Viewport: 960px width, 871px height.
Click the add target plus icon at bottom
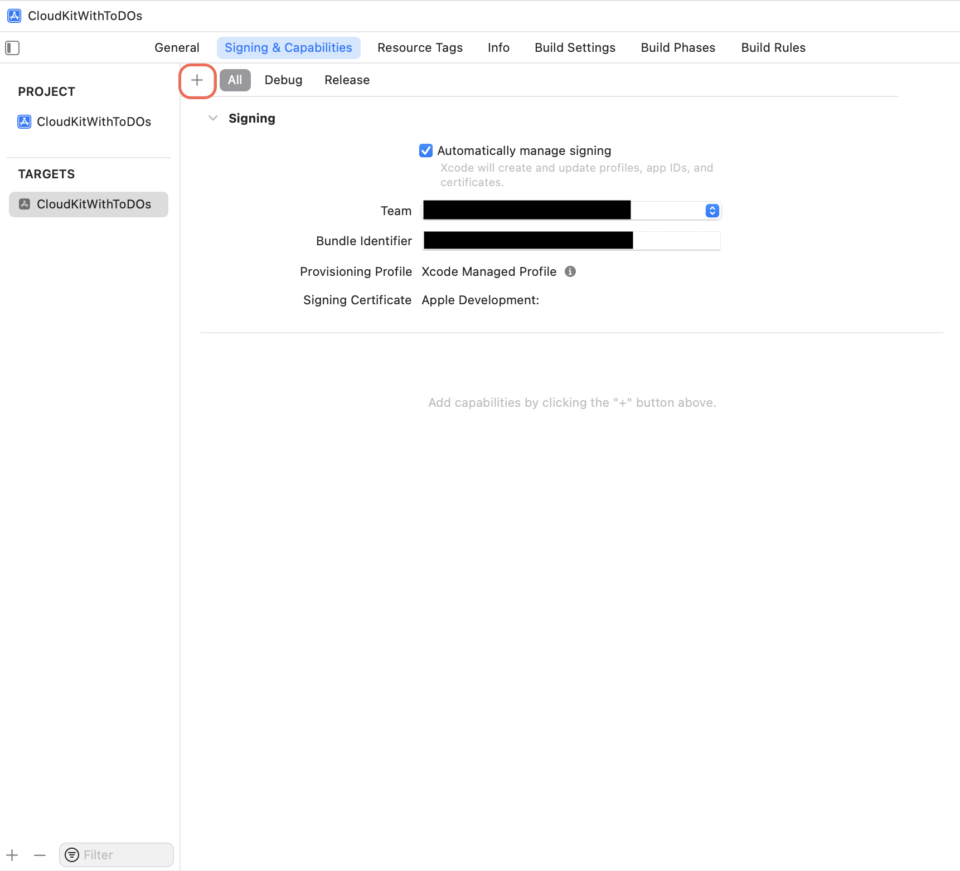click(x=12, y=854)
